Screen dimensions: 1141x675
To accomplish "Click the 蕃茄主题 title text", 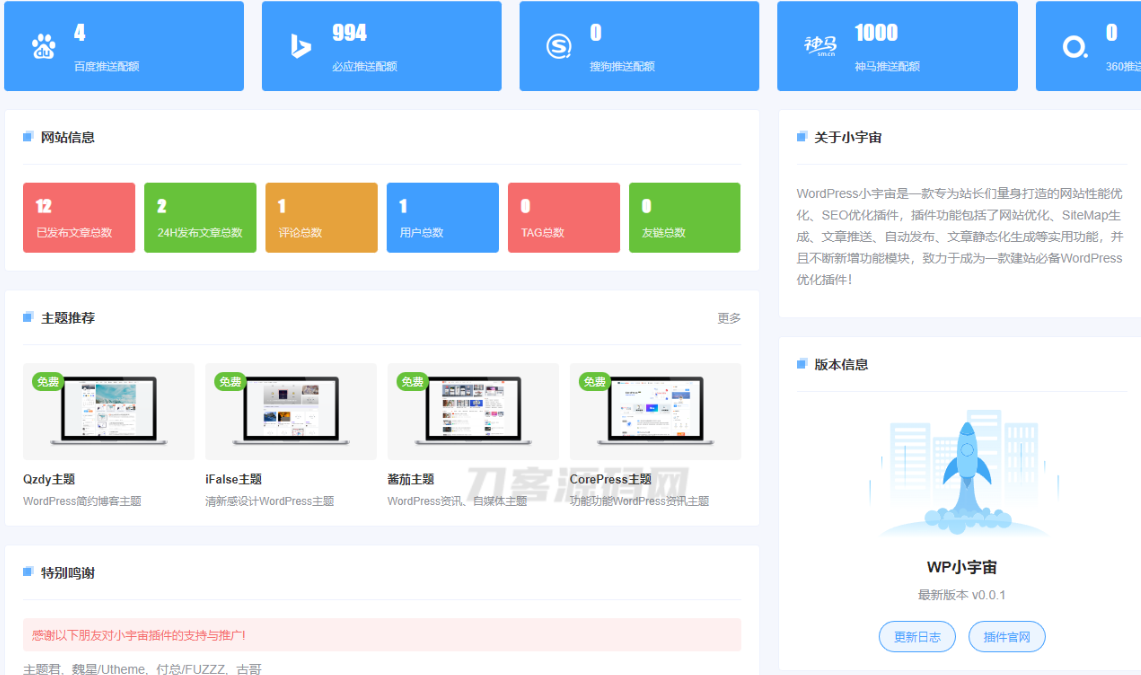I will [410, 479].
